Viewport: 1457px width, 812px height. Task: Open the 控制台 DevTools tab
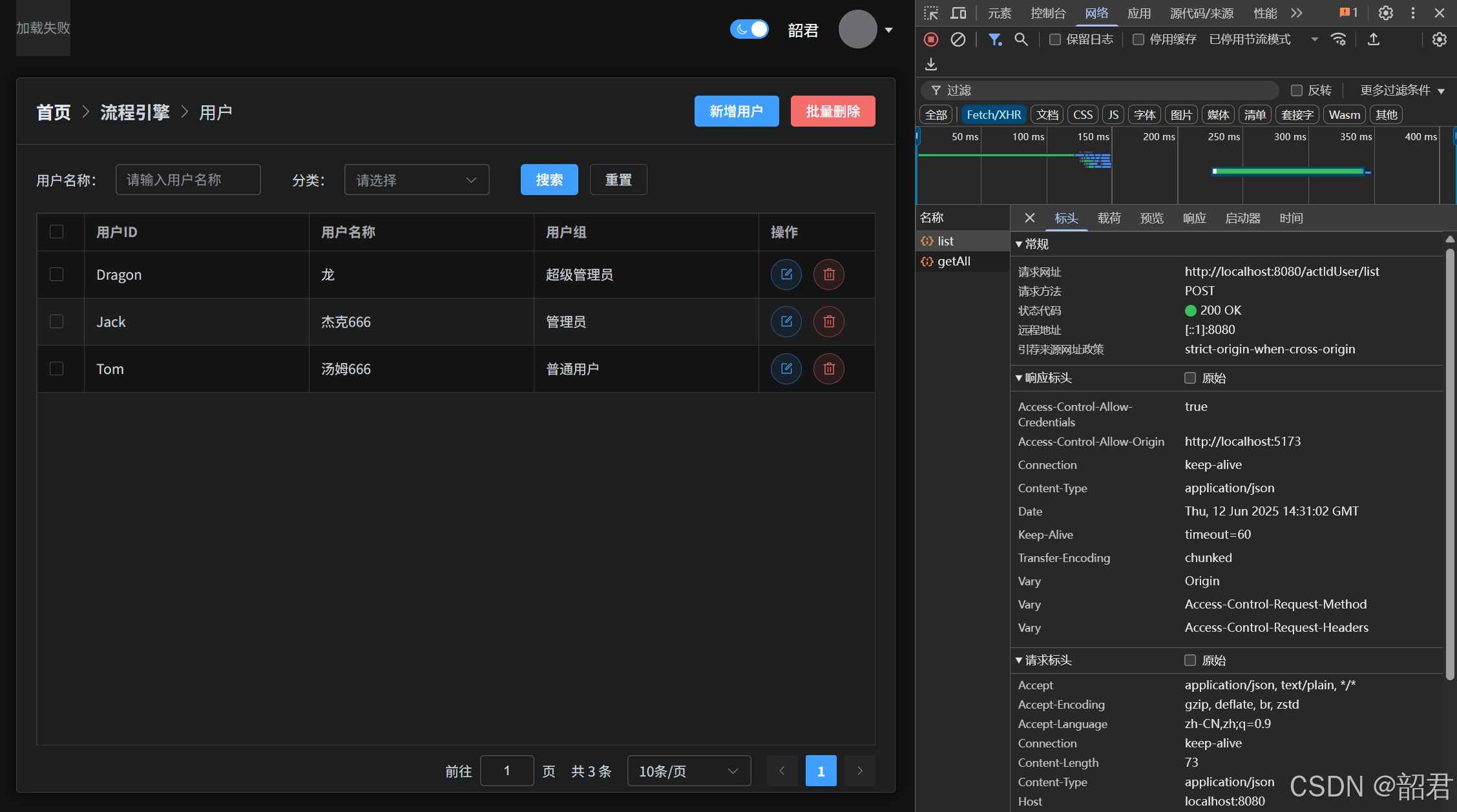[1047, 13]
